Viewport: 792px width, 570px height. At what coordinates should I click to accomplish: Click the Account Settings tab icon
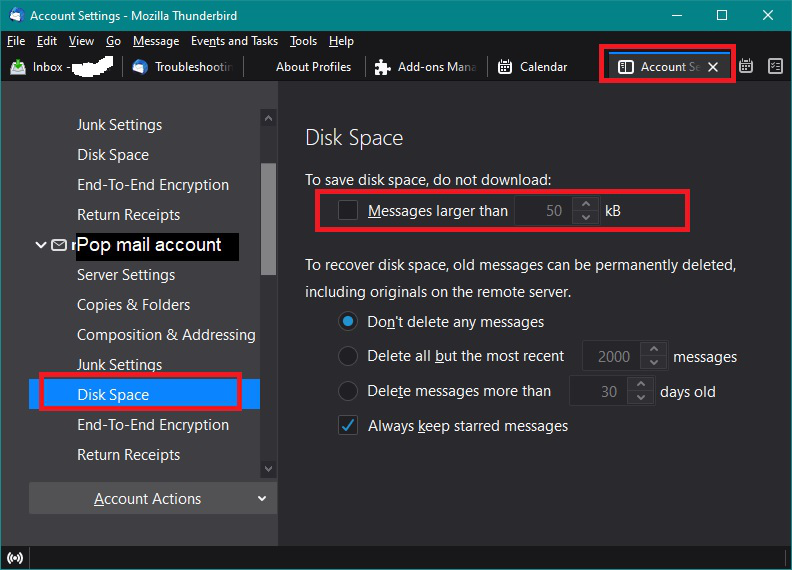[625, 67]
